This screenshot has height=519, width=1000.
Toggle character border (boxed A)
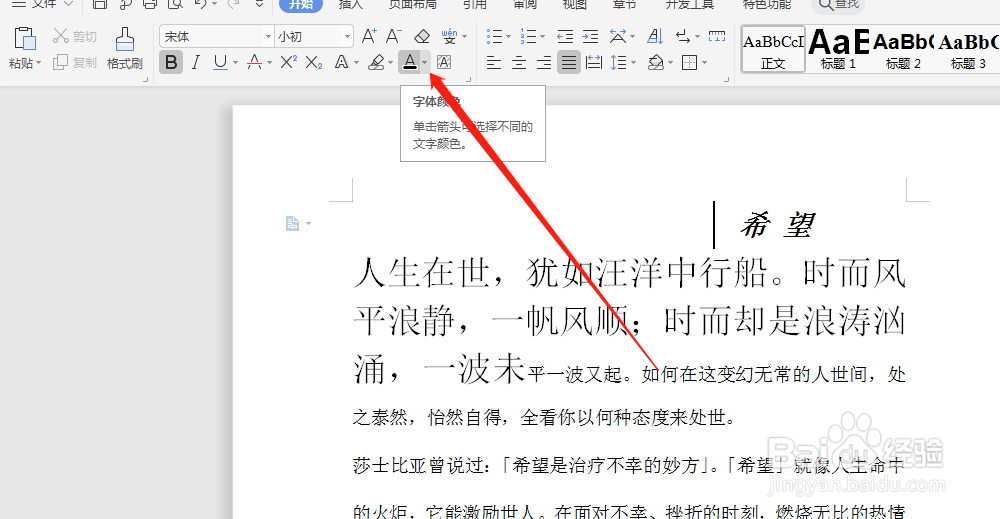pos(444,62)
